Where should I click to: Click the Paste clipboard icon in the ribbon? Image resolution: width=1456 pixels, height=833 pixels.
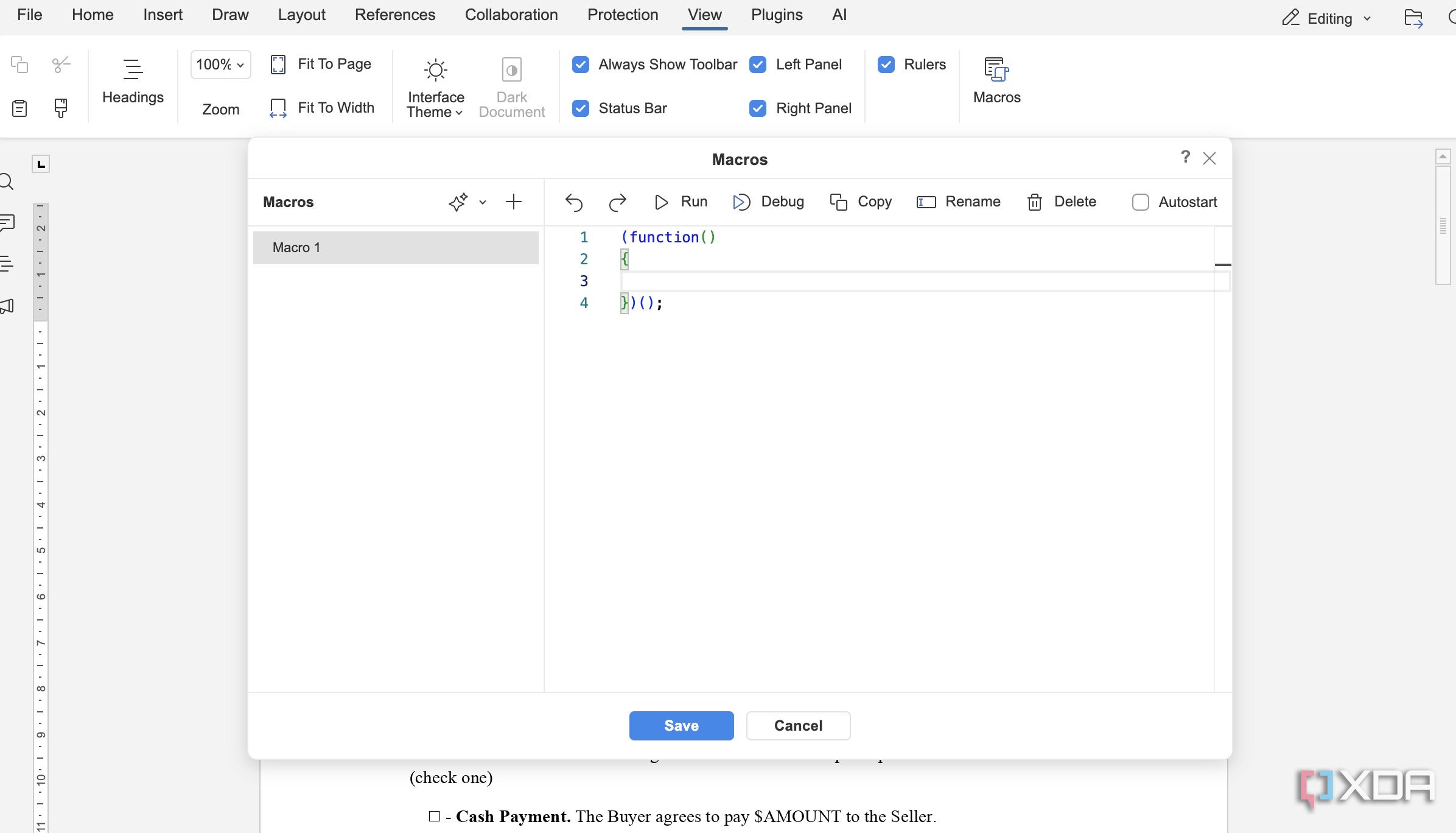(19, 108)
